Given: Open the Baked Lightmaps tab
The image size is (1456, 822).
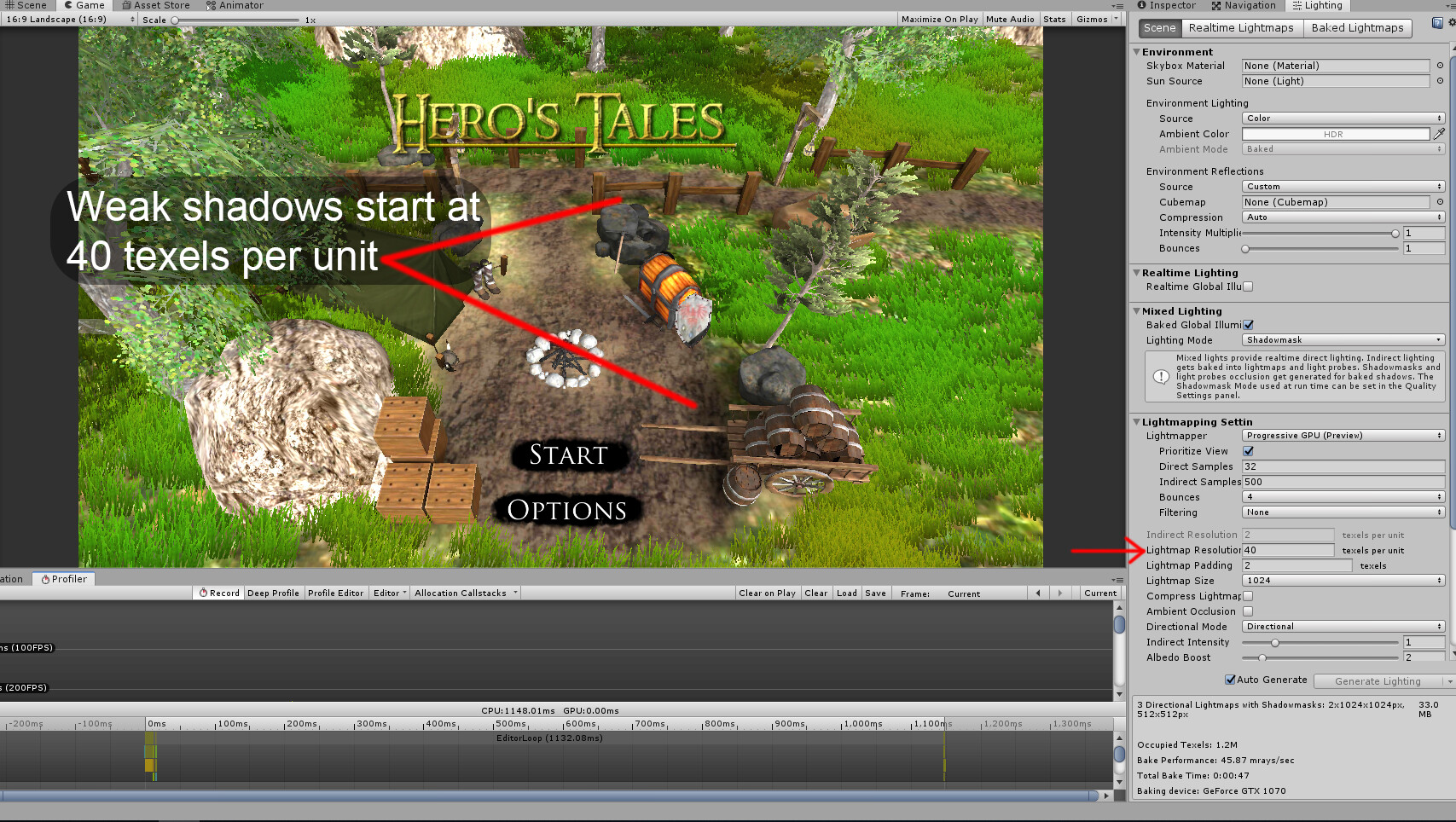Looking at the screenshot, I should (1357, 28).
